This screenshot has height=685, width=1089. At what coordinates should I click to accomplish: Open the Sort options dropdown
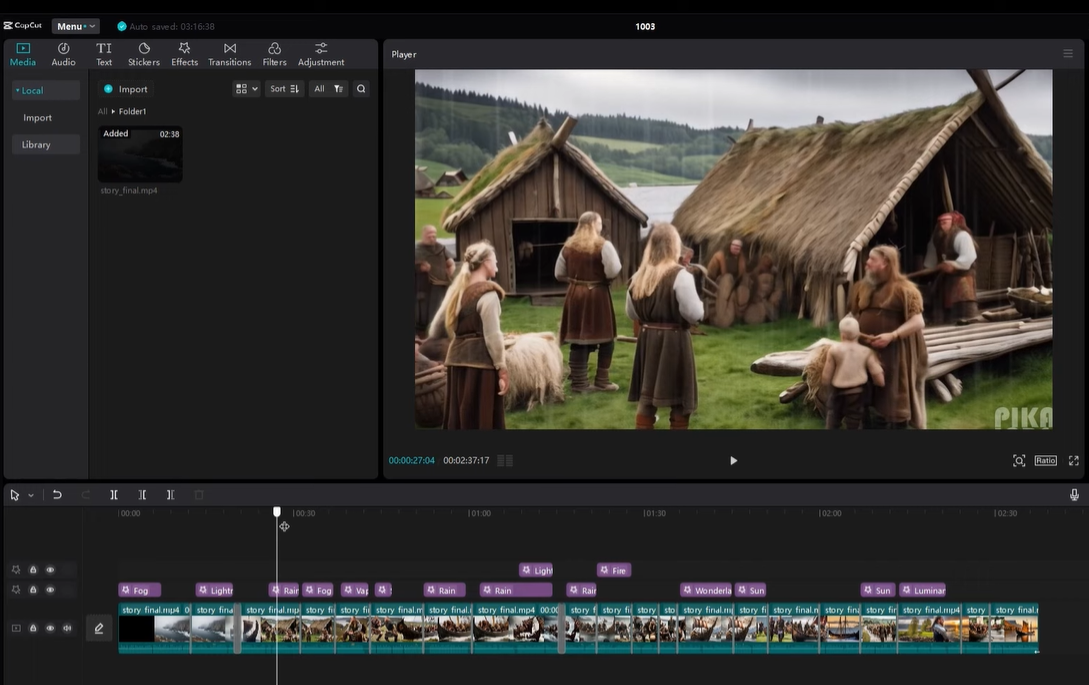tap(283, 88)
